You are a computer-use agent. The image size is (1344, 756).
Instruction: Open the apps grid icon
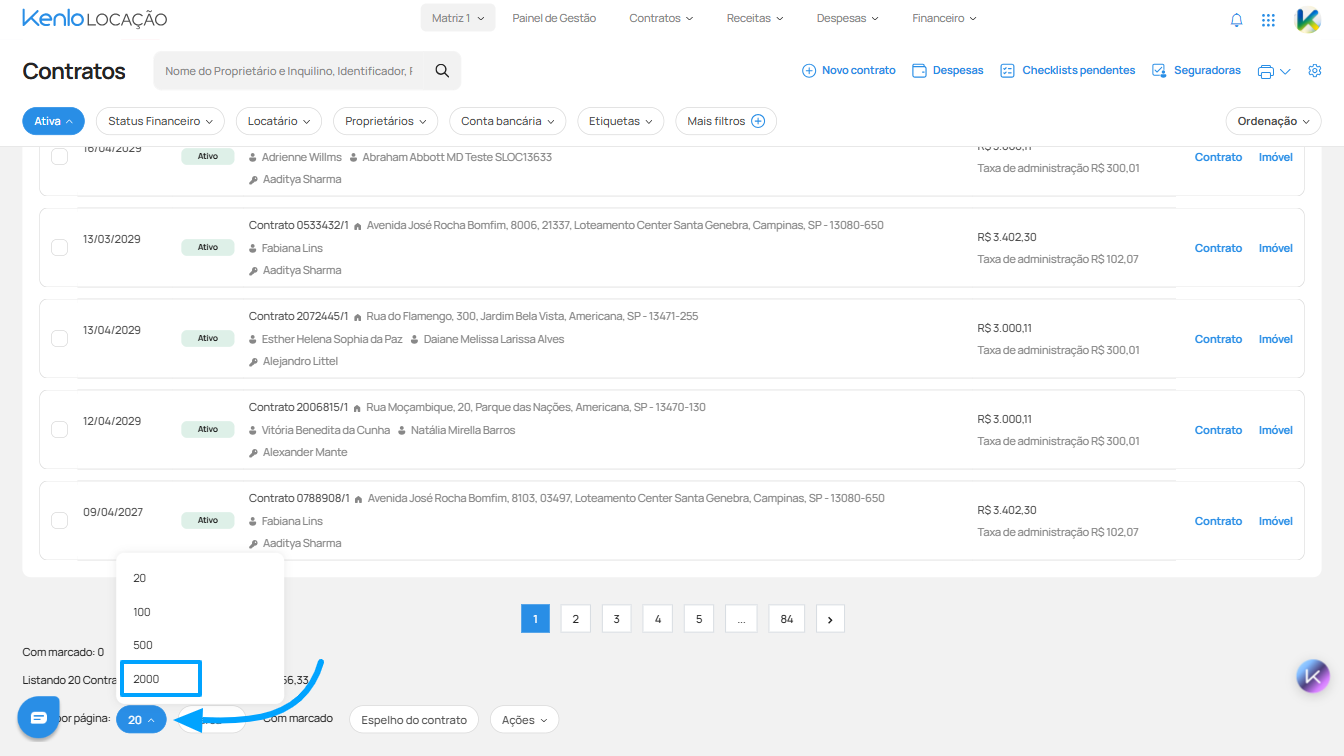pos(1268,19)
